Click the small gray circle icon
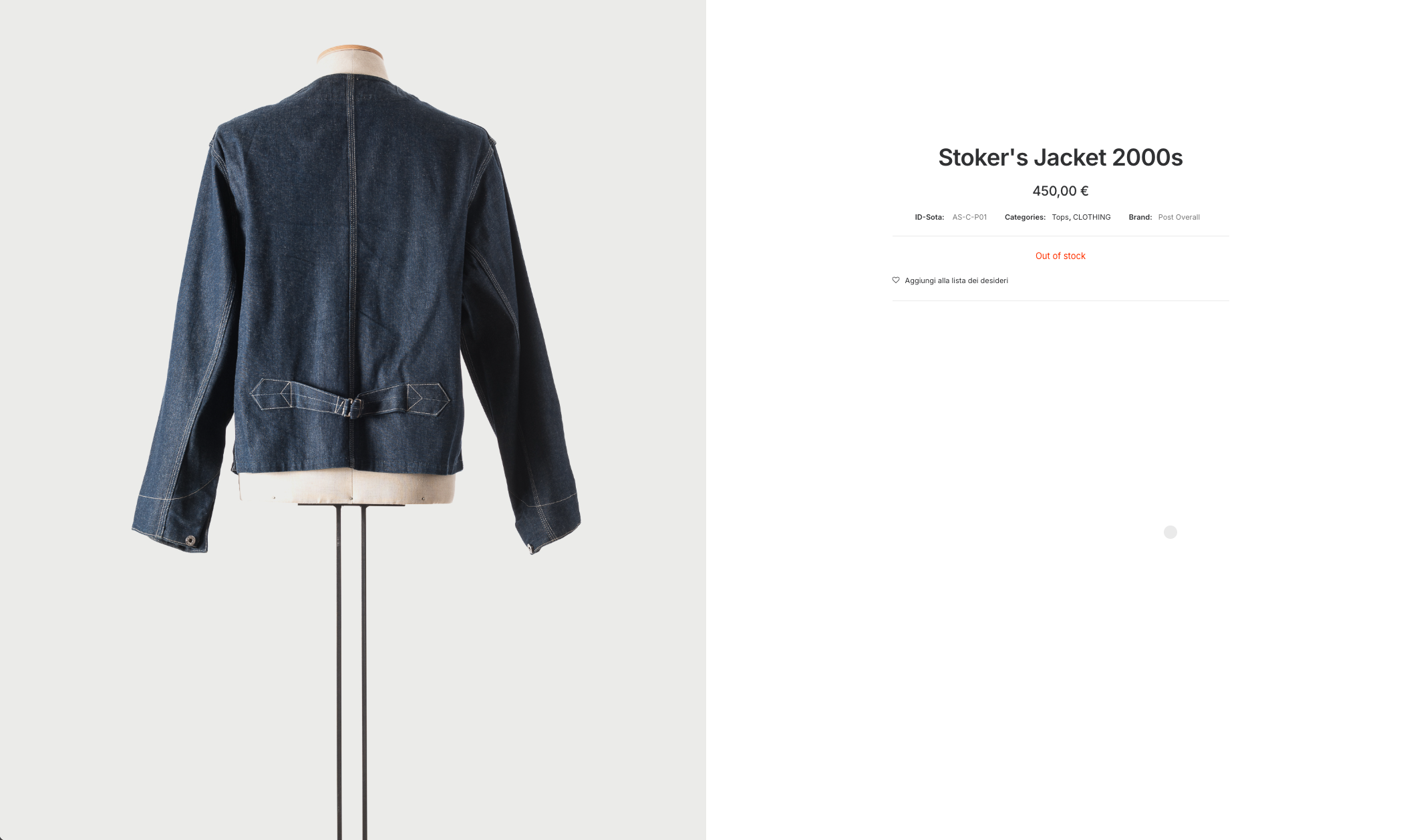Viewport: 1411px width, 840px height. tap(1170, 532)
